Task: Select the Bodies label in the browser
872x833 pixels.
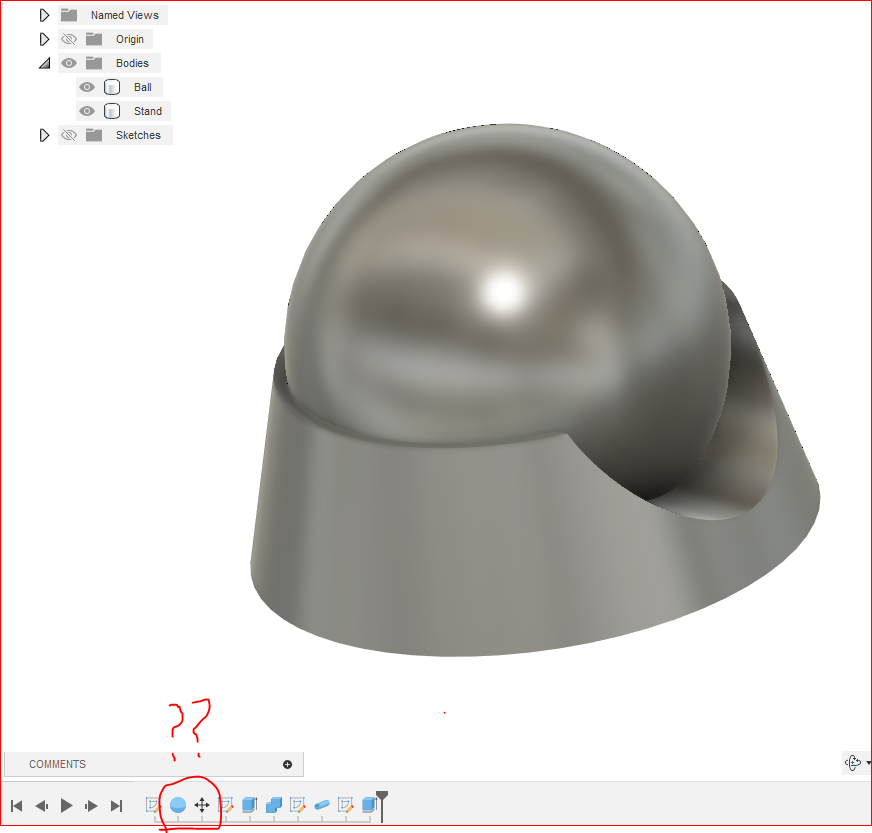Action: 132,63
